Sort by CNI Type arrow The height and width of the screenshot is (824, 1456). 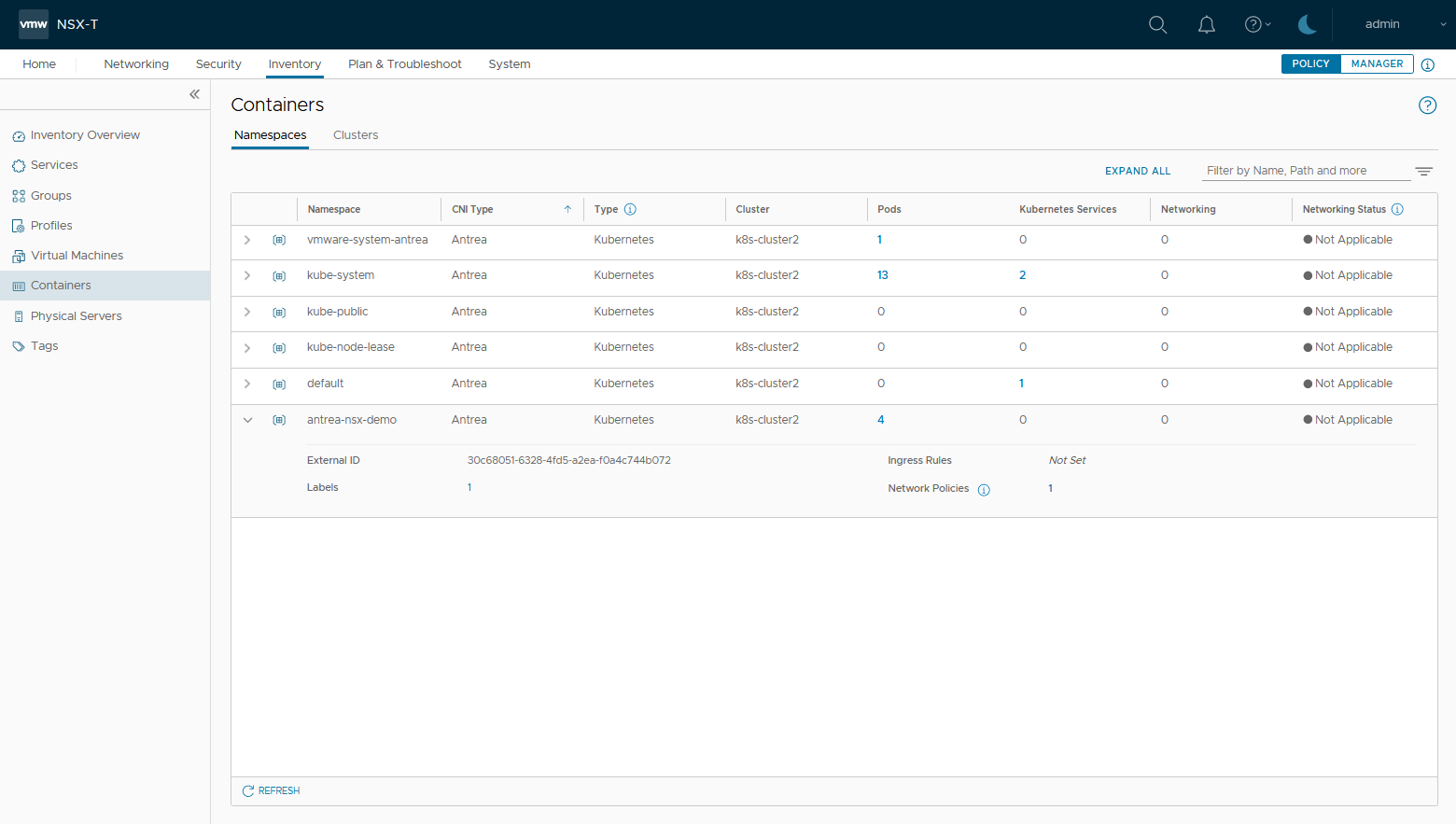click(567, 209)
